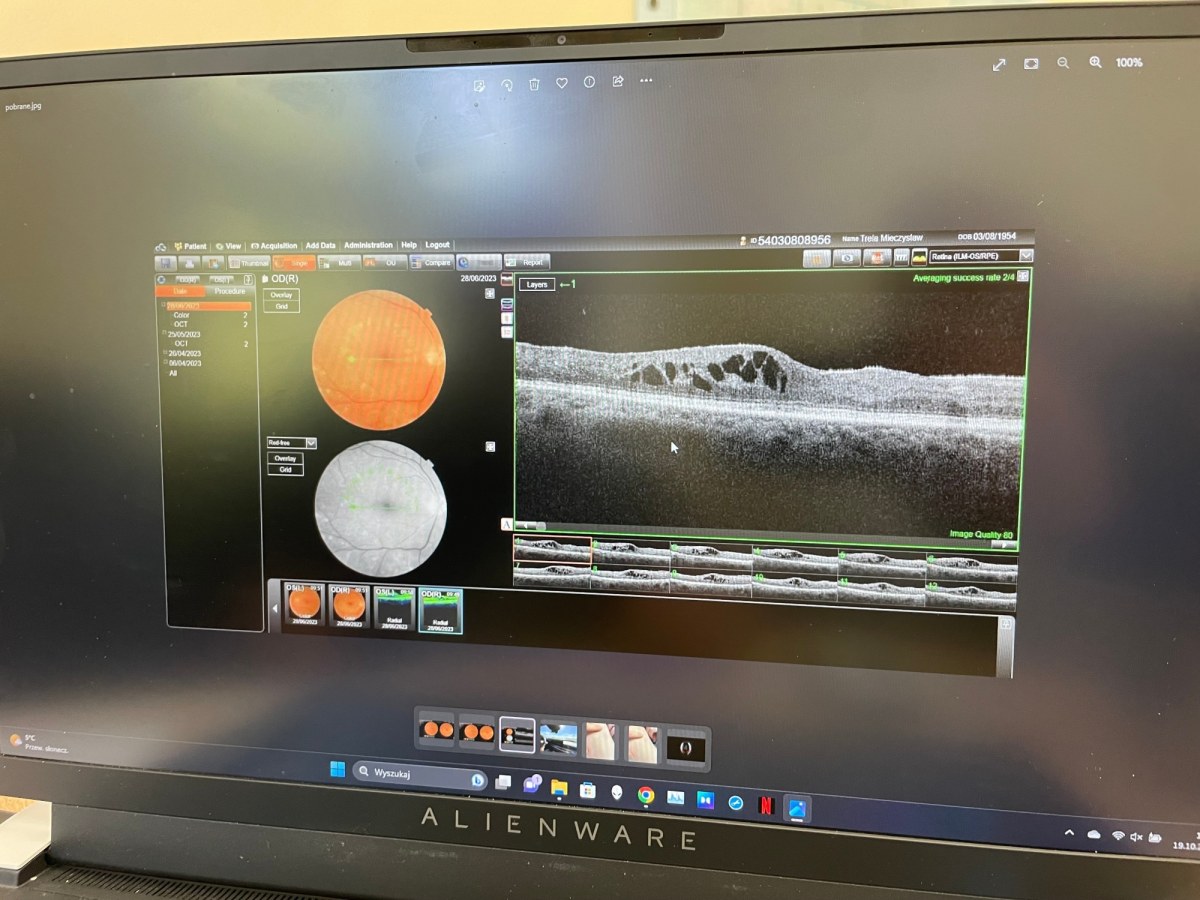Toggle the Layers display on OCT scan
This screenshot has height=900, width=1200.
click(537, 285)
